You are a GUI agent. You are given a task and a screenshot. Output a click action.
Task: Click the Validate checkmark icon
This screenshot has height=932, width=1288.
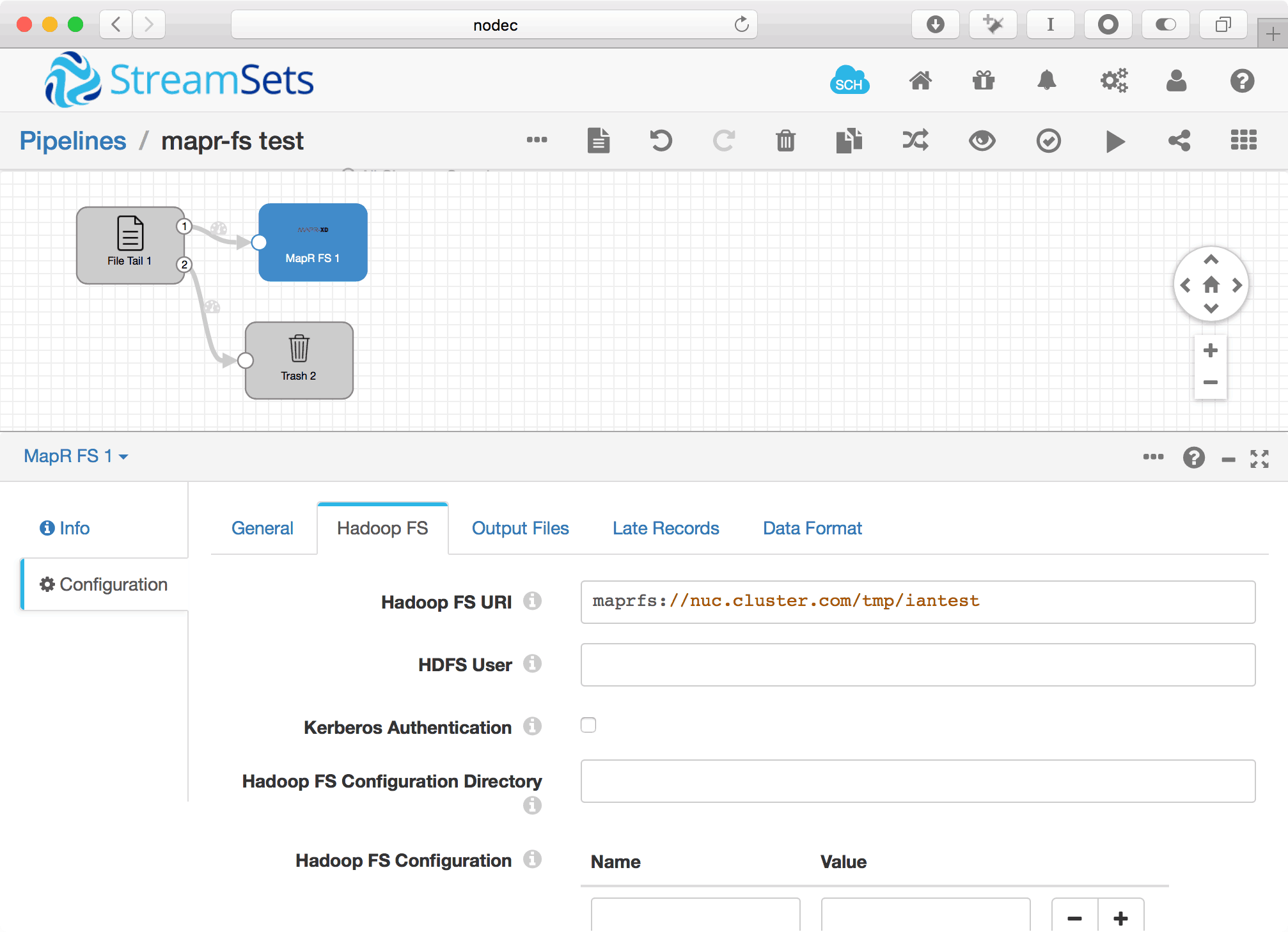1048,141
